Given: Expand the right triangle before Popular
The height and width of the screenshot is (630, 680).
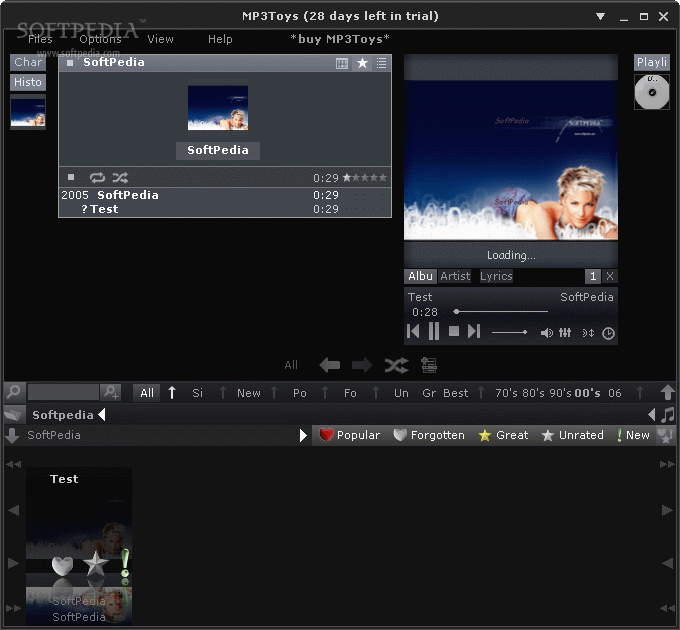Looking at the screenshot, I should tap(303, 435).
